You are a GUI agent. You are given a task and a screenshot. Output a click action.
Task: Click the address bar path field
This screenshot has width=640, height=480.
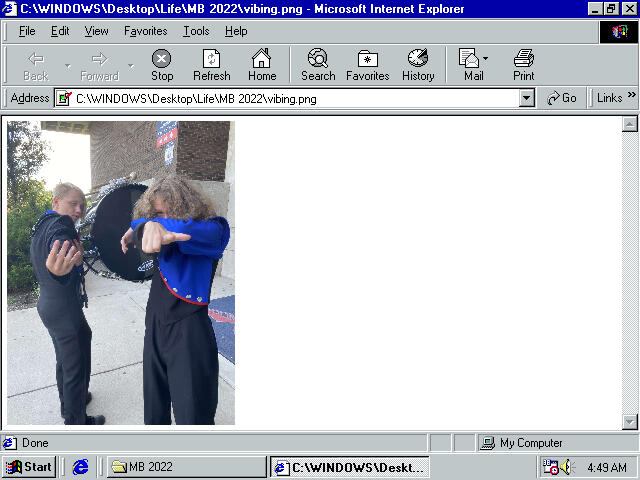click(295, 98)
